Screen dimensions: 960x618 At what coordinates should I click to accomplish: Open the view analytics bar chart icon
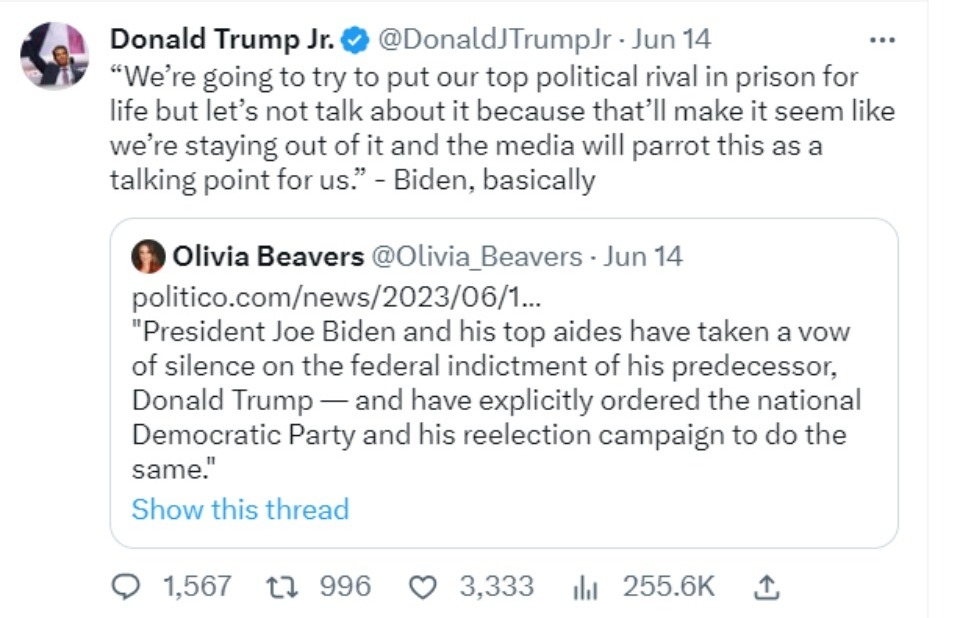coord(585,587)
